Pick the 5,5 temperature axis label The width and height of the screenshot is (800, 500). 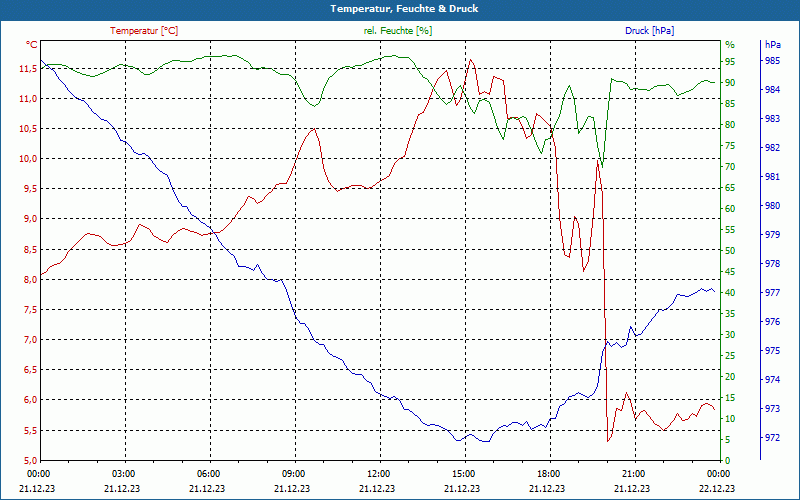30,431
